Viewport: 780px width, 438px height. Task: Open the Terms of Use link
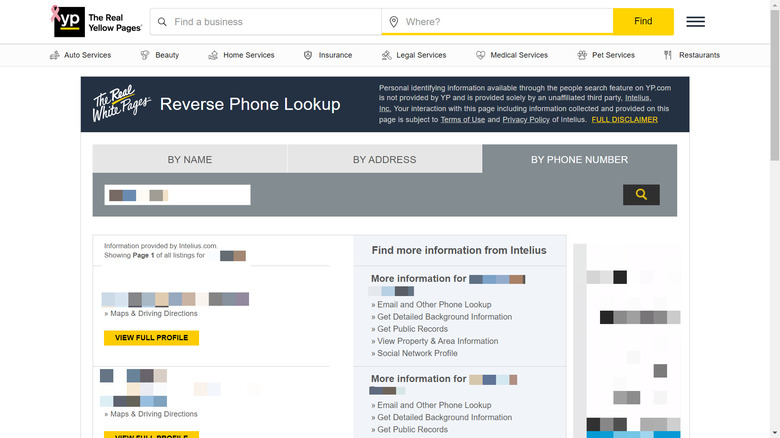[463, 119]
